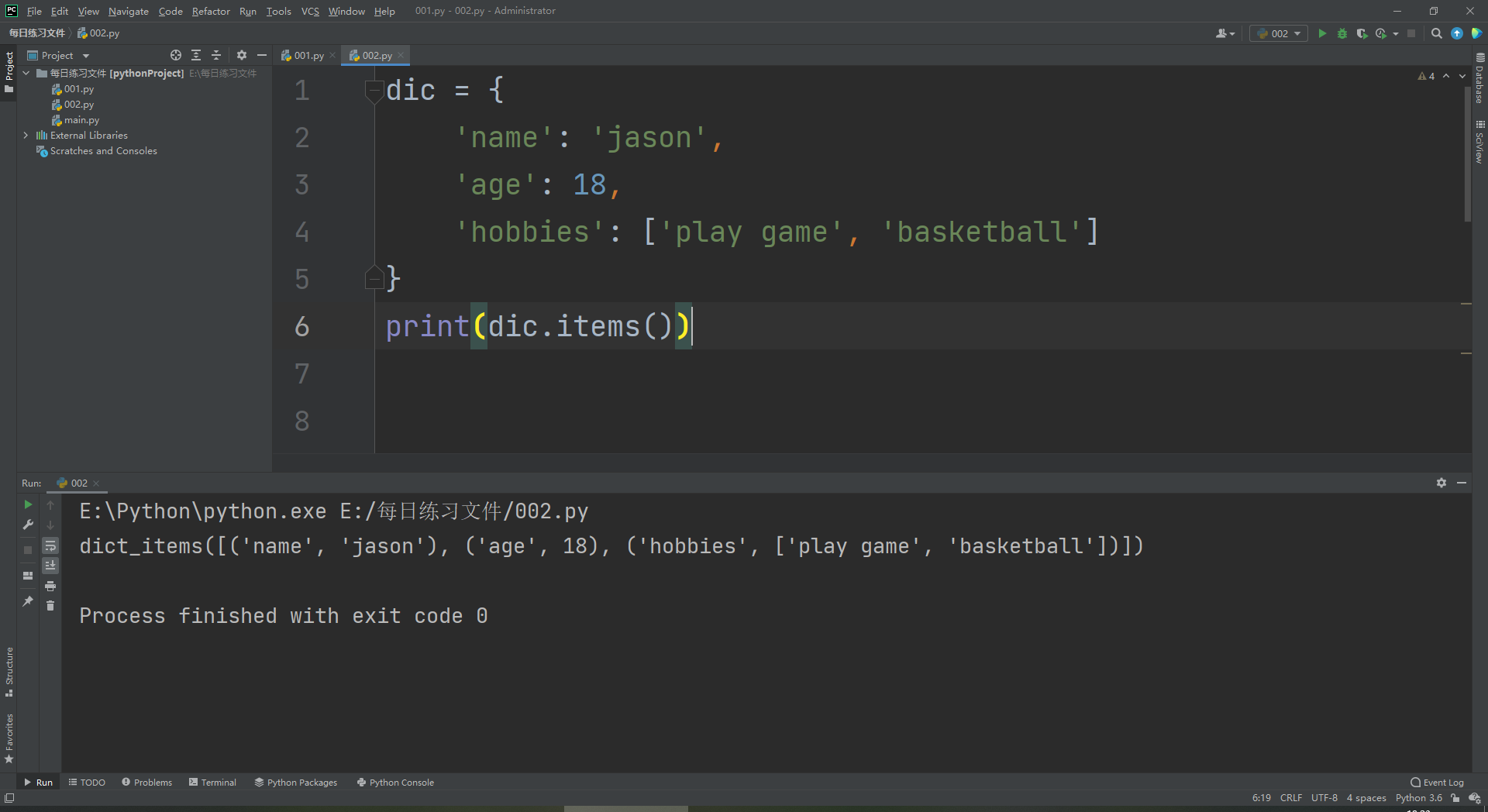Click Collapse All in Project panel
This screenshot has width=1488, height=812.
pos(216,55)
